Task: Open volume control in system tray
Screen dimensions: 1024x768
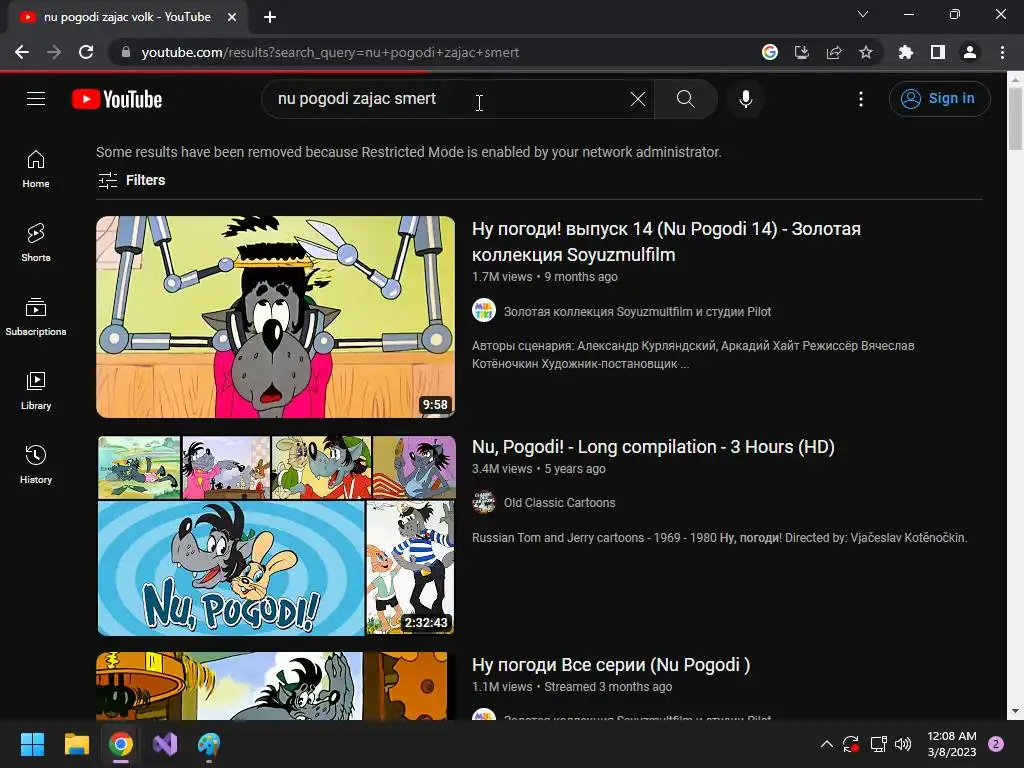Action: click(x=903, y=744)
